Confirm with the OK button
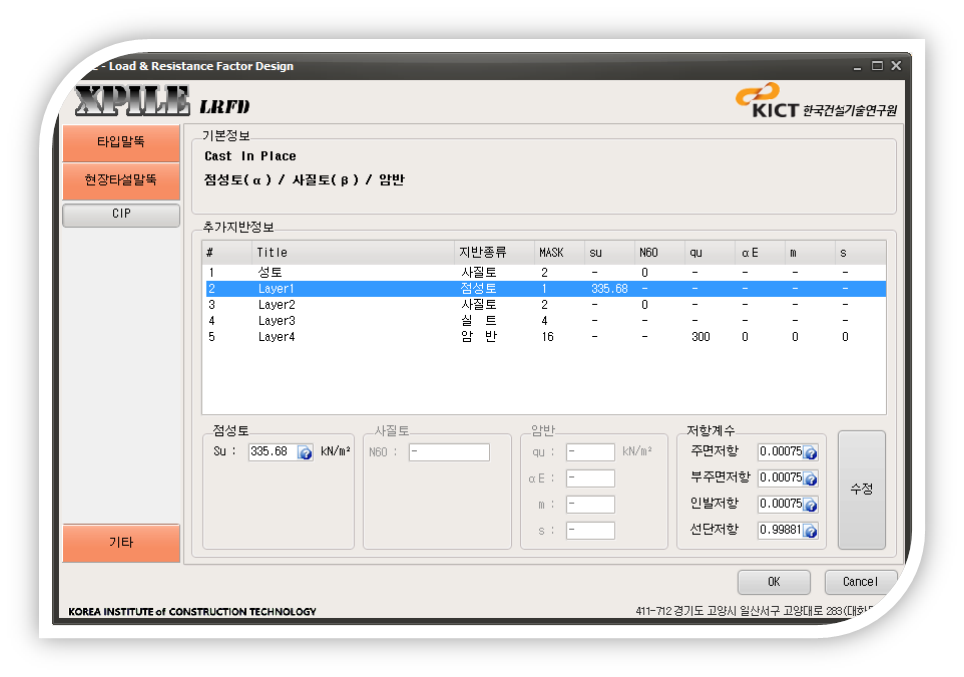 point(774,582)
